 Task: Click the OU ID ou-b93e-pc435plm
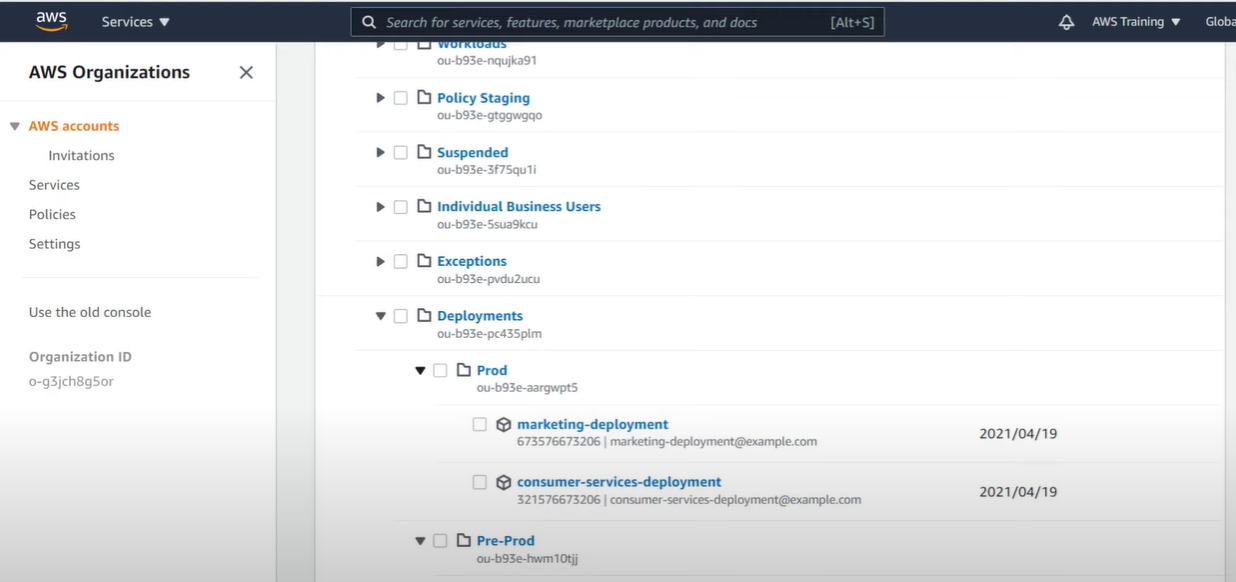click(489, 334)
